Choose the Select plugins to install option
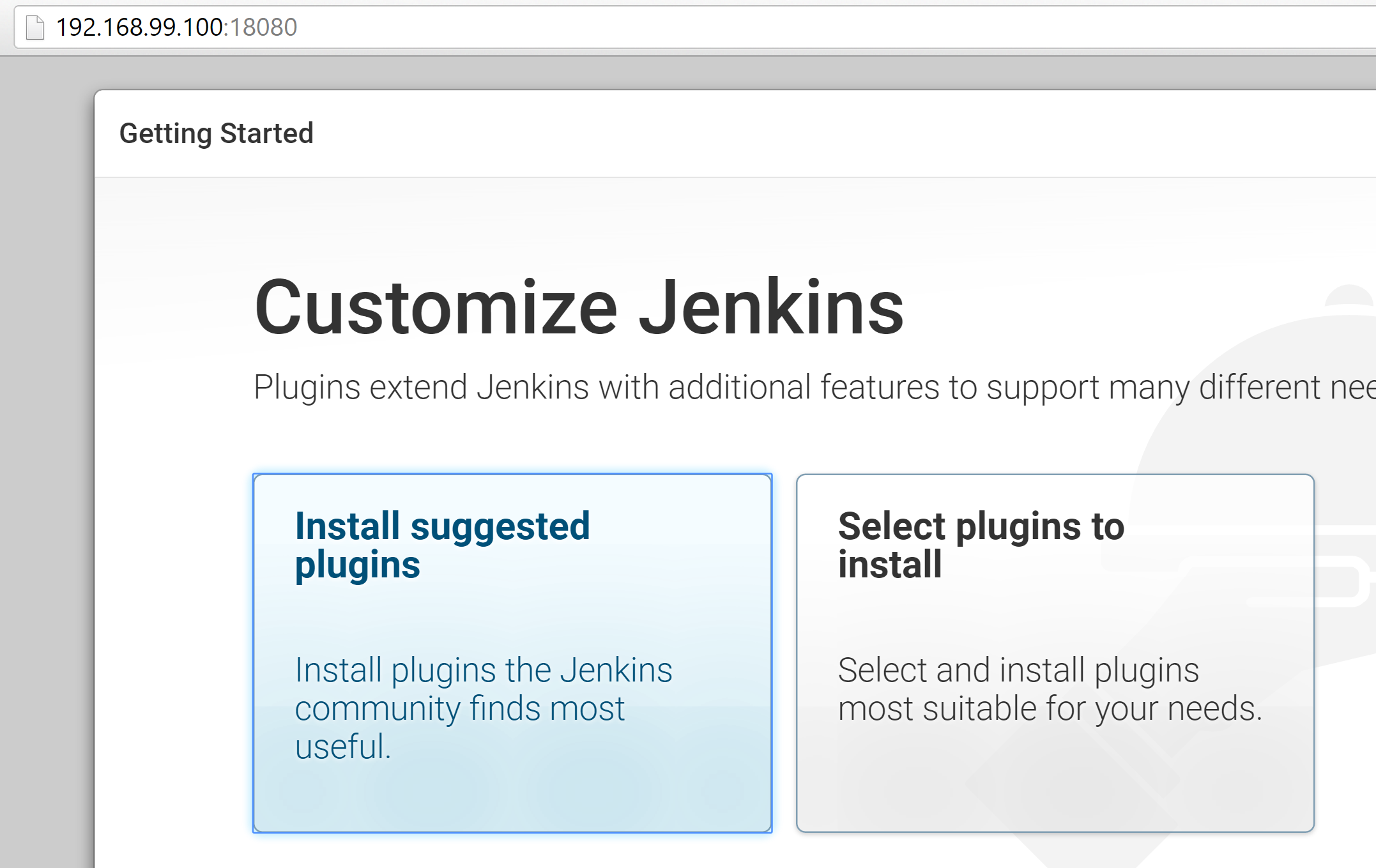The height and width of the screenshot is (868, 1376). point(1055,613)
